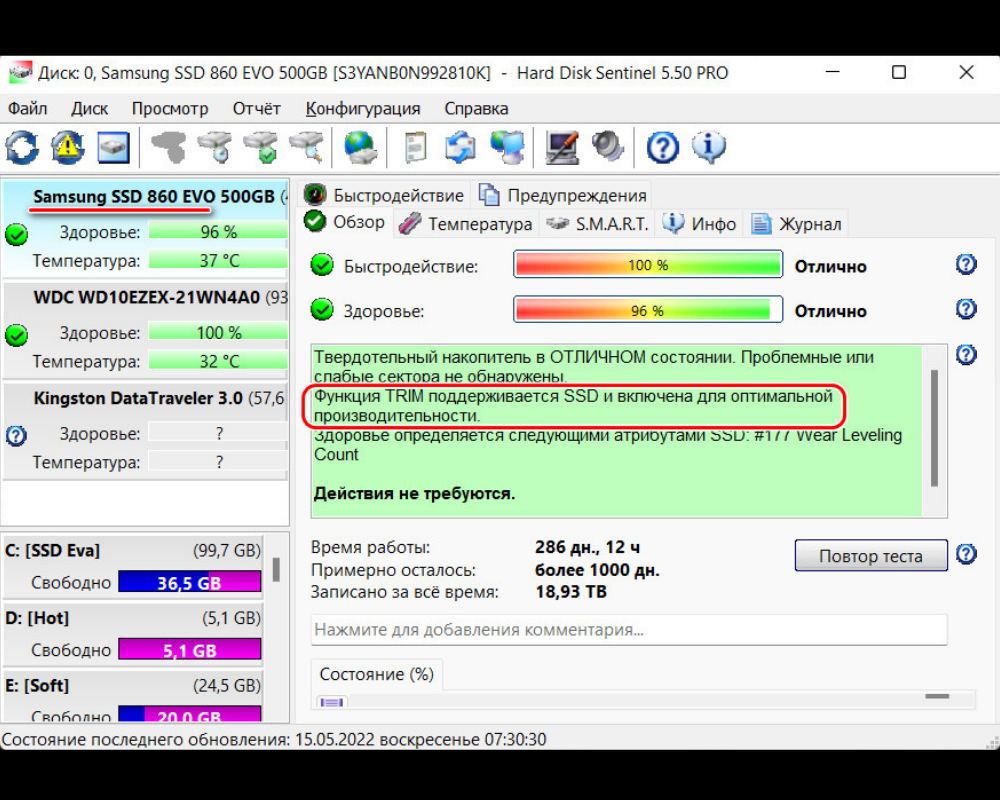This screenshot has height=800, width=1000.
Task: Click WDC health 100 % bar
Action: (x=218, y=332)
